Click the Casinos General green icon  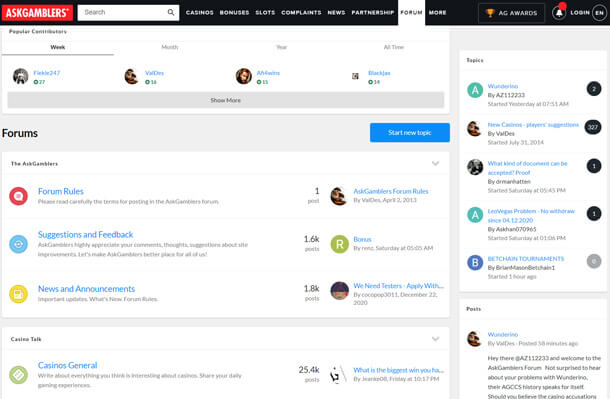[x=18, y=375]
